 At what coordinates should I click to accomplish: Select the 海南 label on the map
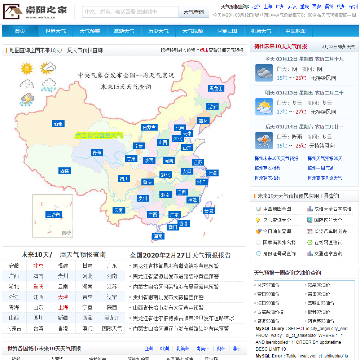158,236
